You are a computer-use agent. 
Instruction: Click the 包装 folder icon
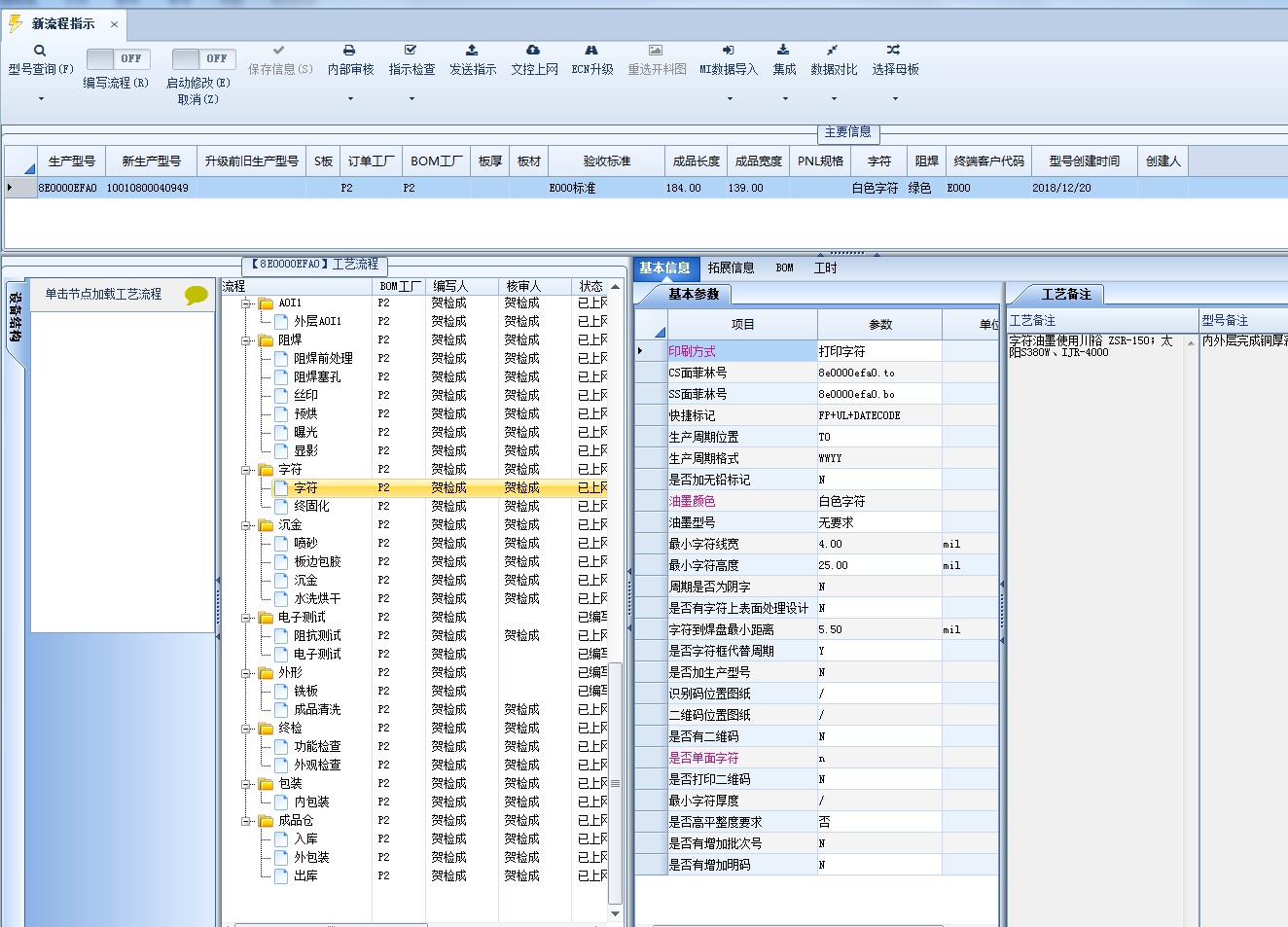(266, 784)
